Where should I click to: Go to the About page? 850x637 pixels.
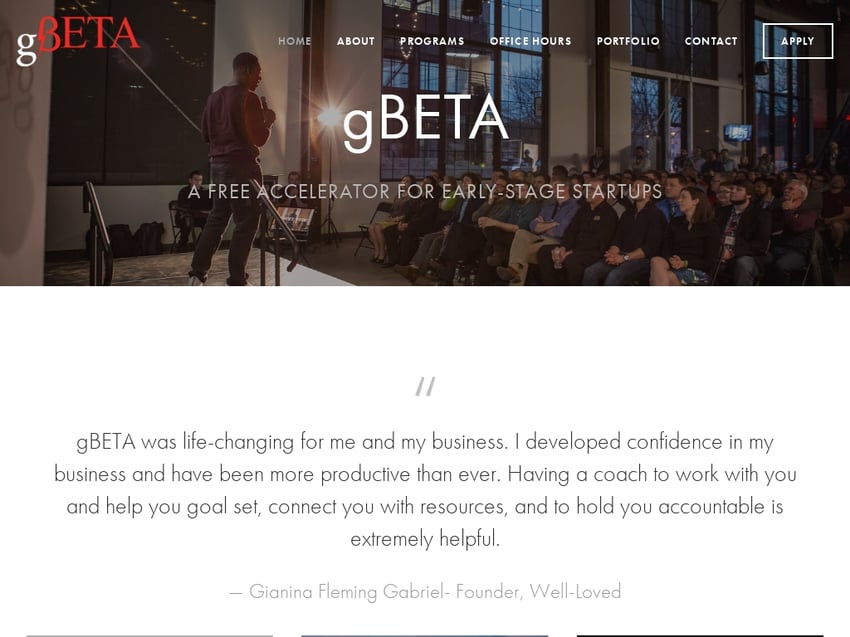356,41
